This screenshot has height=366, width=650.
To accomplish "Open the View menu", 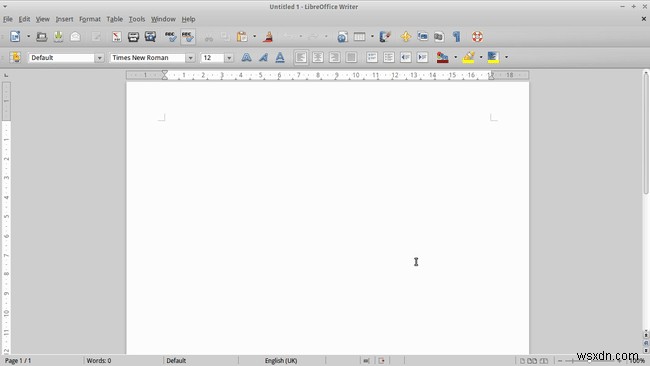I will tap(43, 19).
